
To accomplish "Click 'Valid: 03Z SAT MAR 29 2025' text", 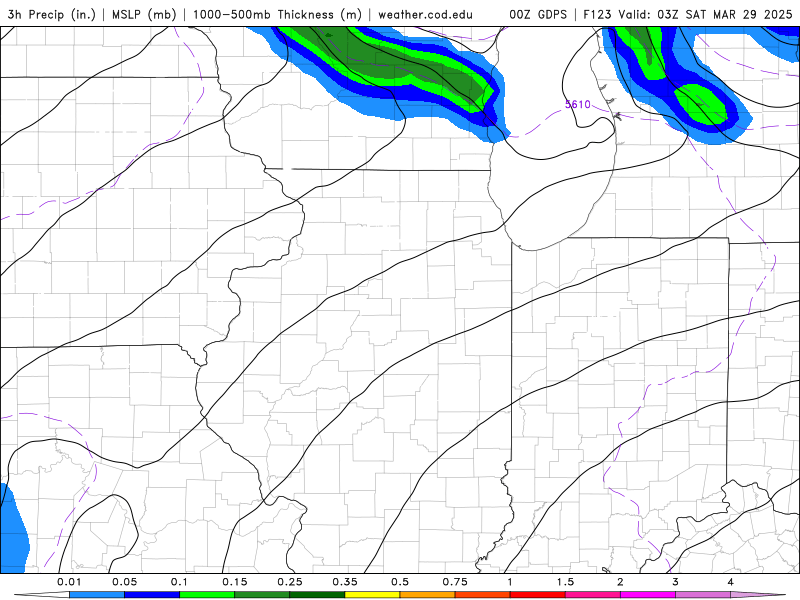I will (x=705, y=14).
